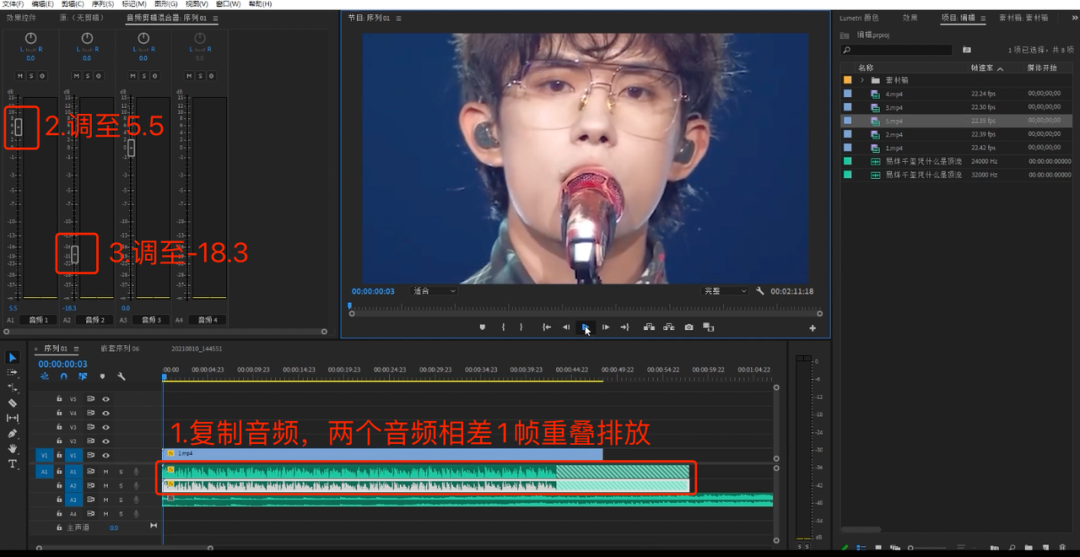Mute mixer channel 音频 1
The height and width of the screenshot is (557, 1080).
pyautogui.click(x=19, y=76)
